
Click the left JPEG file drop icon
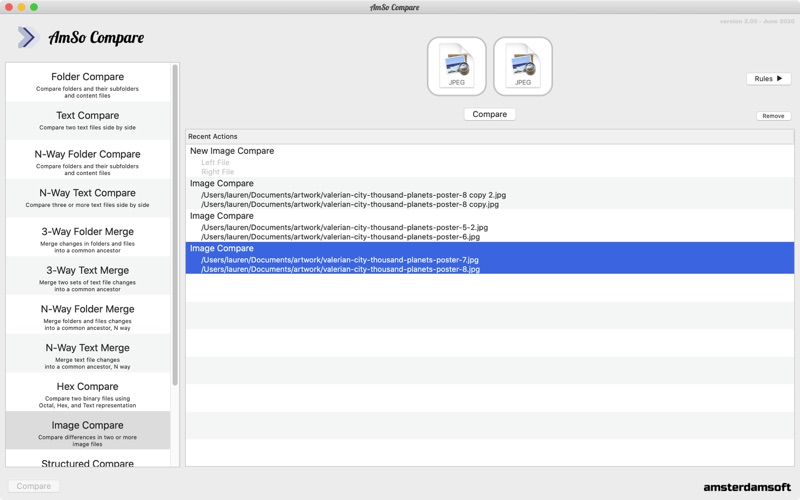[x=456, y=66]
